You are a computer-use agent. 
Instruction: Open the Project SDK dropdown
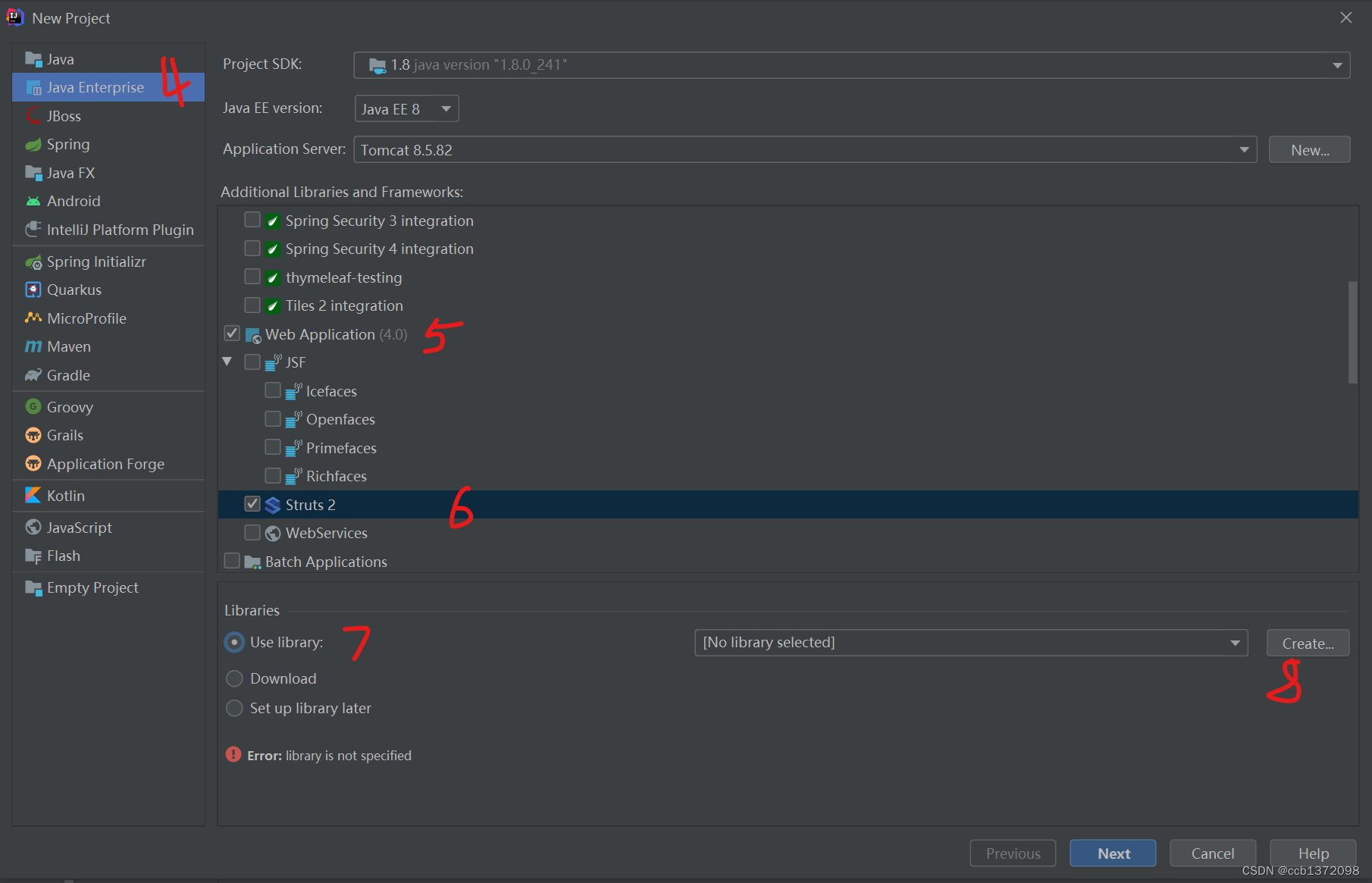(852, 65)
